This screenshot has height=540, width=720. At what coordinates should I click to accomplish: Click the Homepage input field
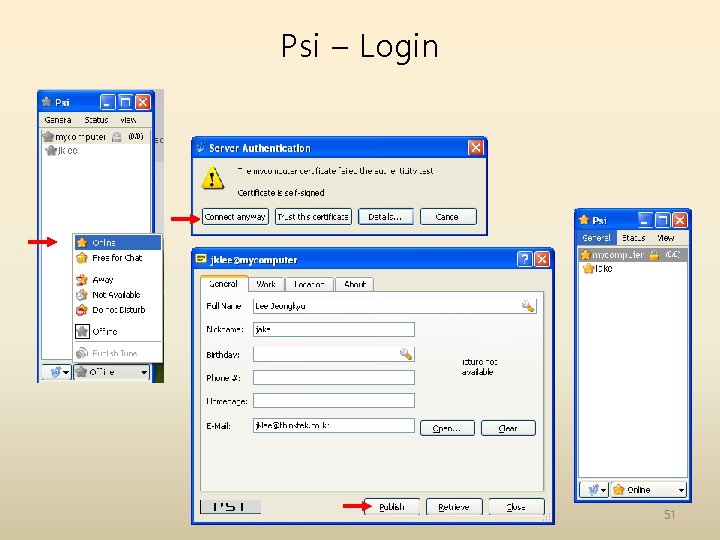334,400
